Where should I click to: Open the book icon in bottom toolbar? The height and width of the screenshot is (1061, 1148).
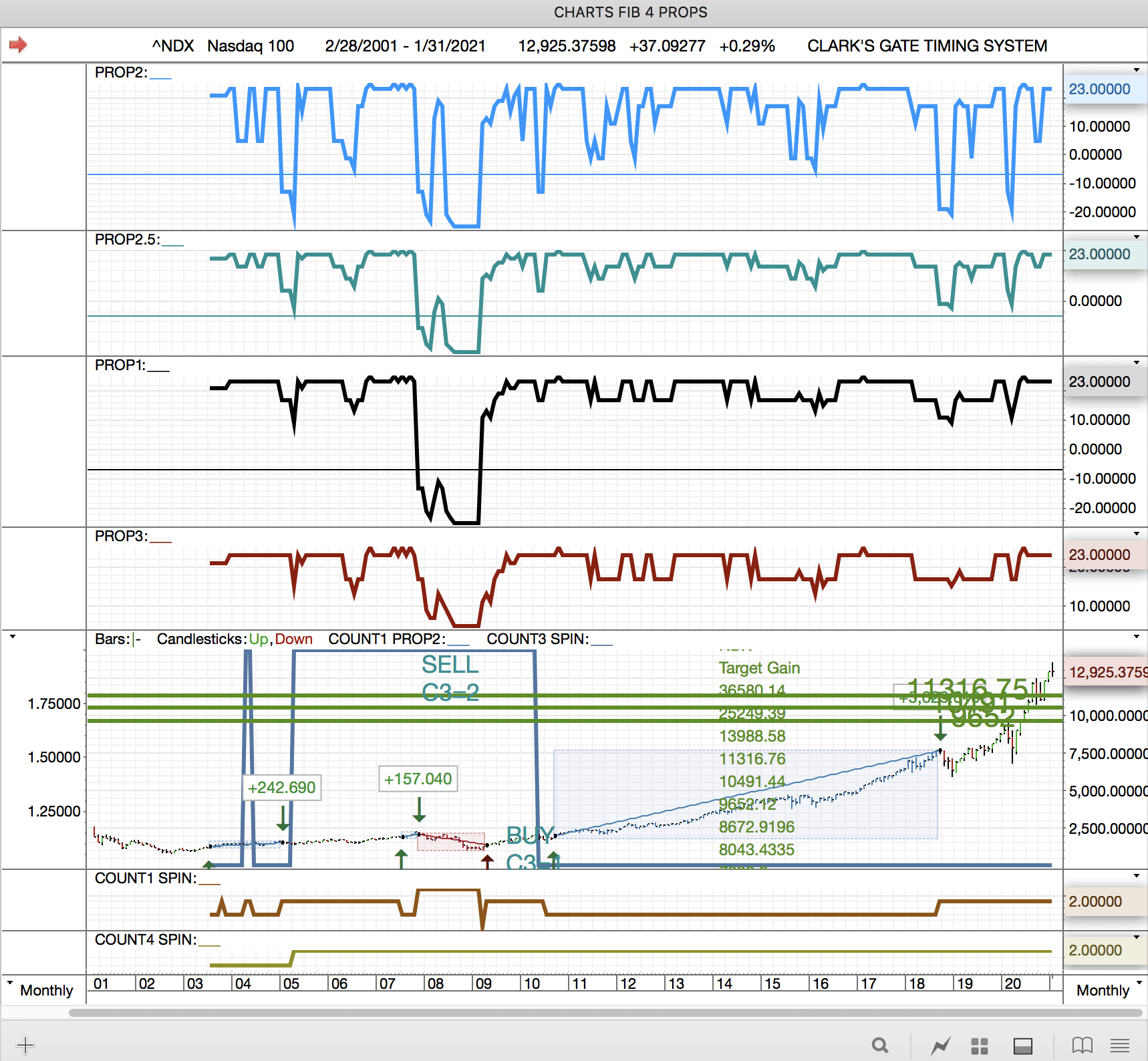1083,1045
